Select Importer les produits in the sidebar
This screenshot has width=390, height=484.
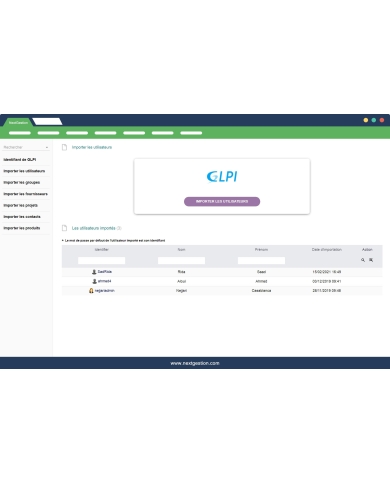[22, 228]
